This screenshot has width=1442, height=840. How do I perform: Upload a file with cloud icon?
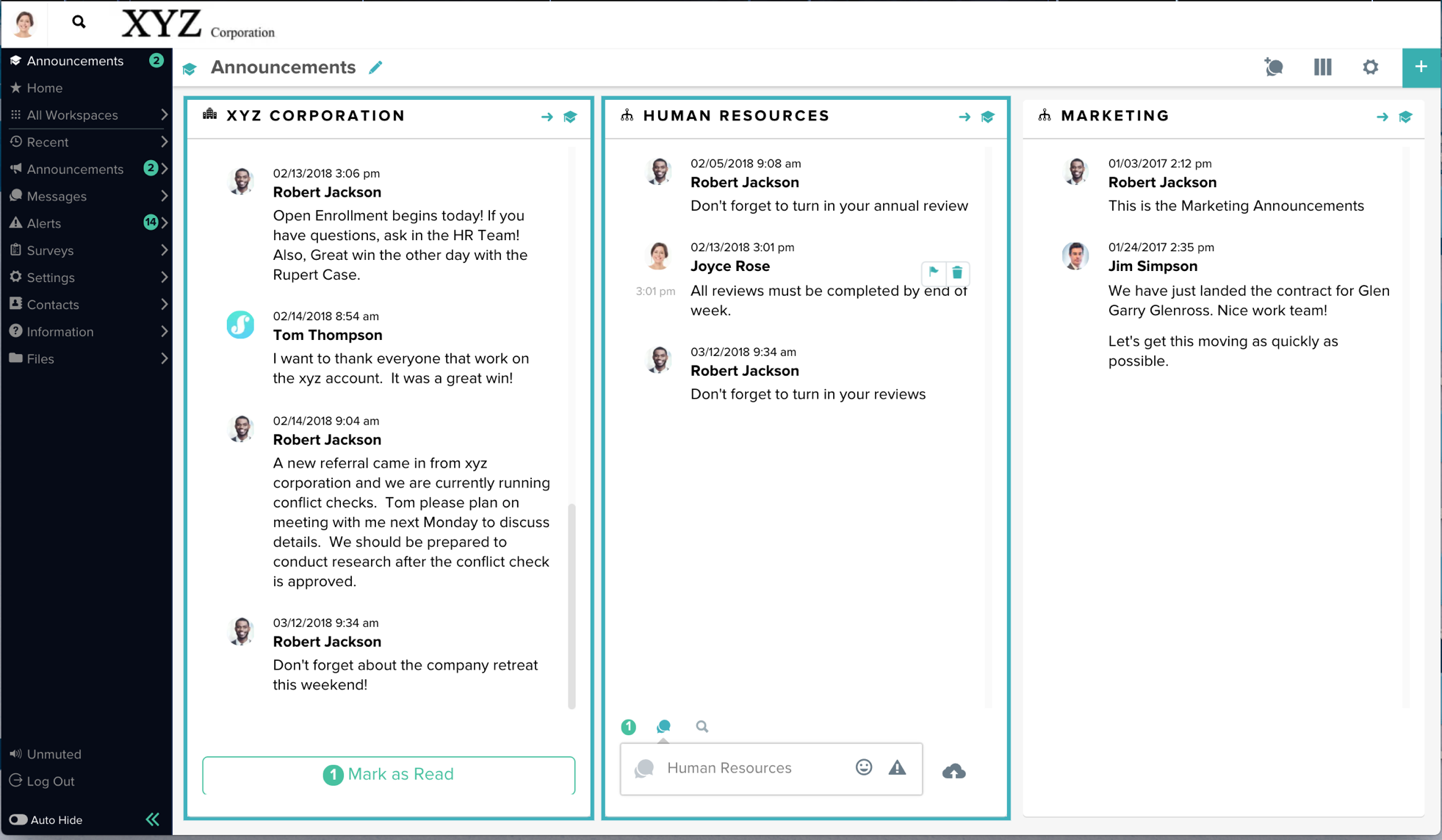click(953, 771)
